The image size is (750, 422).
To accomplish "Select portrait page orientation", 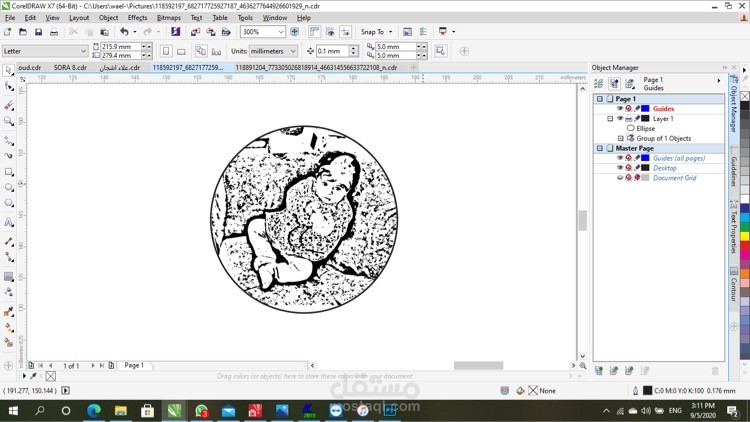I will coord(166,51).
